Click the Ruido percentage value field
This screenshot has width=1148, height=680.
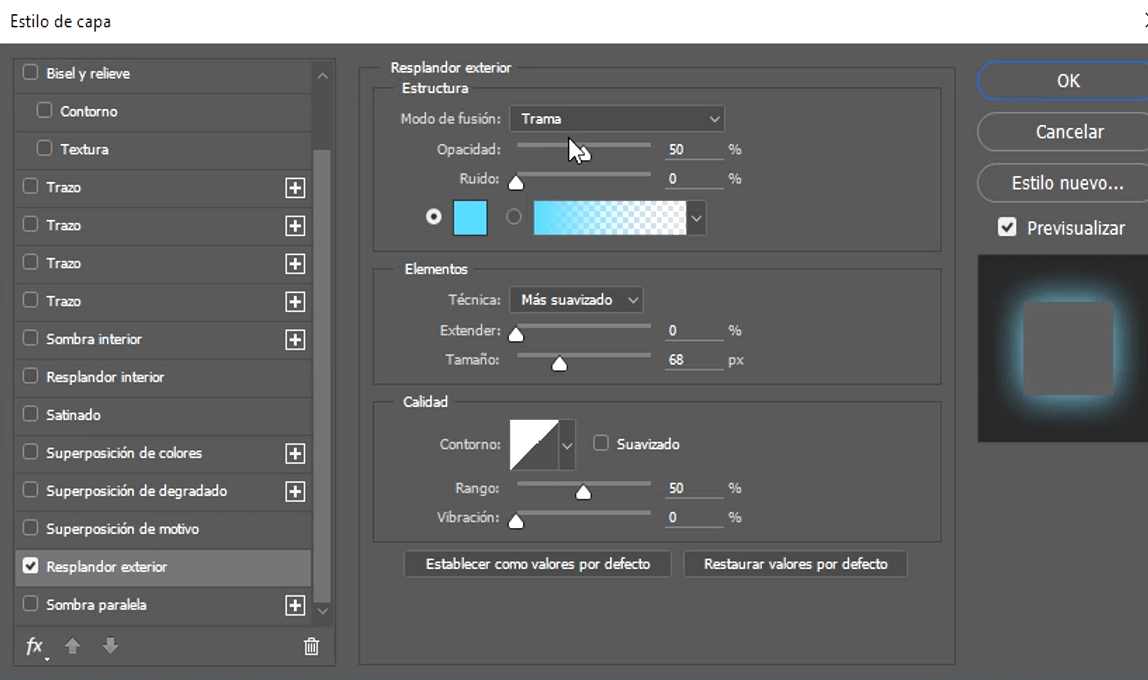[x=693, y=179]
